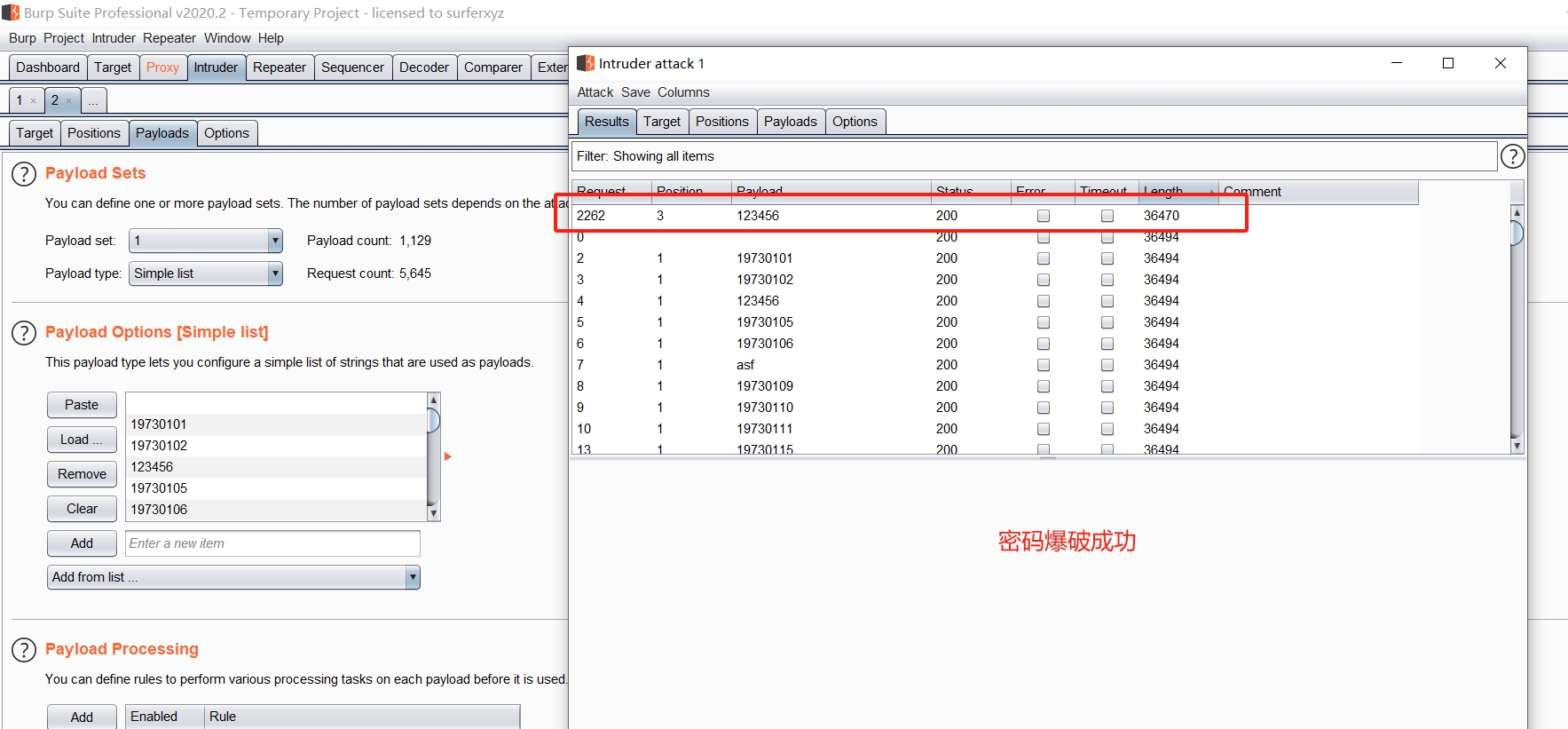The width and height of the screenshot is (1568, 729).
Task: Open the Save menu in attack window
Action: [635, 92]
